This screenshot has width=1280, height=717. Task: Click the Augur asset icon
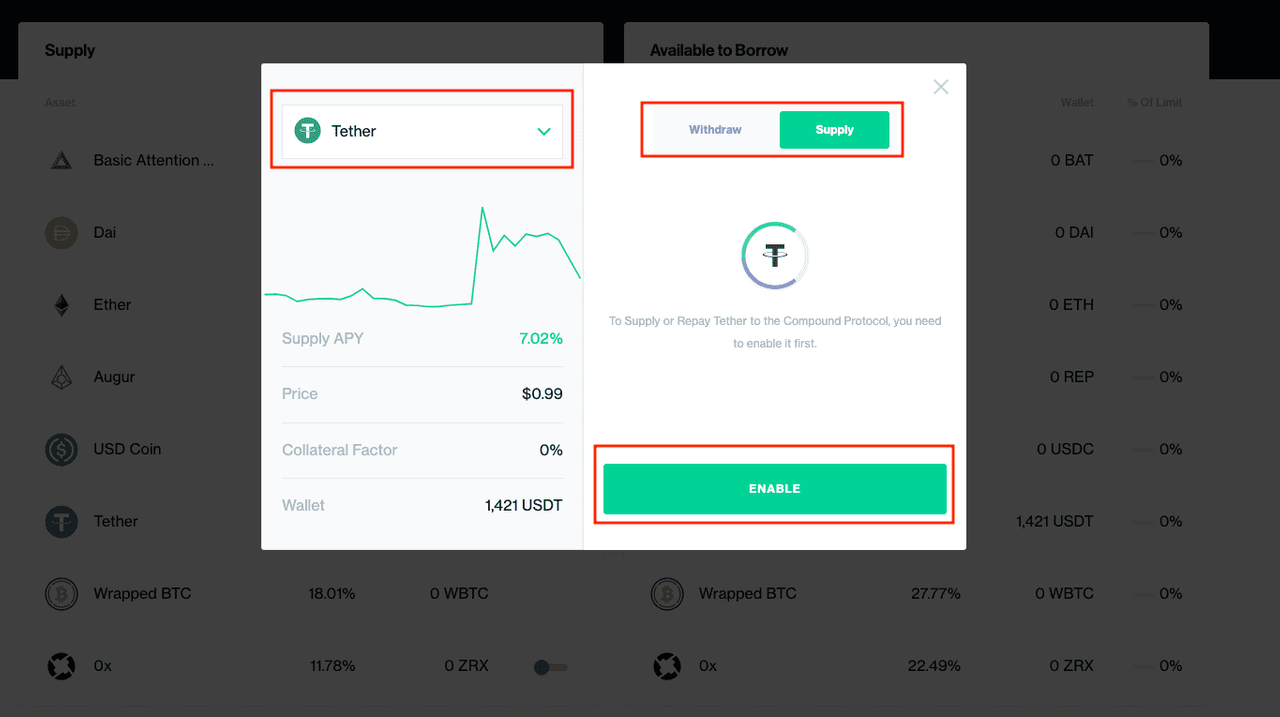click(61, 377)
